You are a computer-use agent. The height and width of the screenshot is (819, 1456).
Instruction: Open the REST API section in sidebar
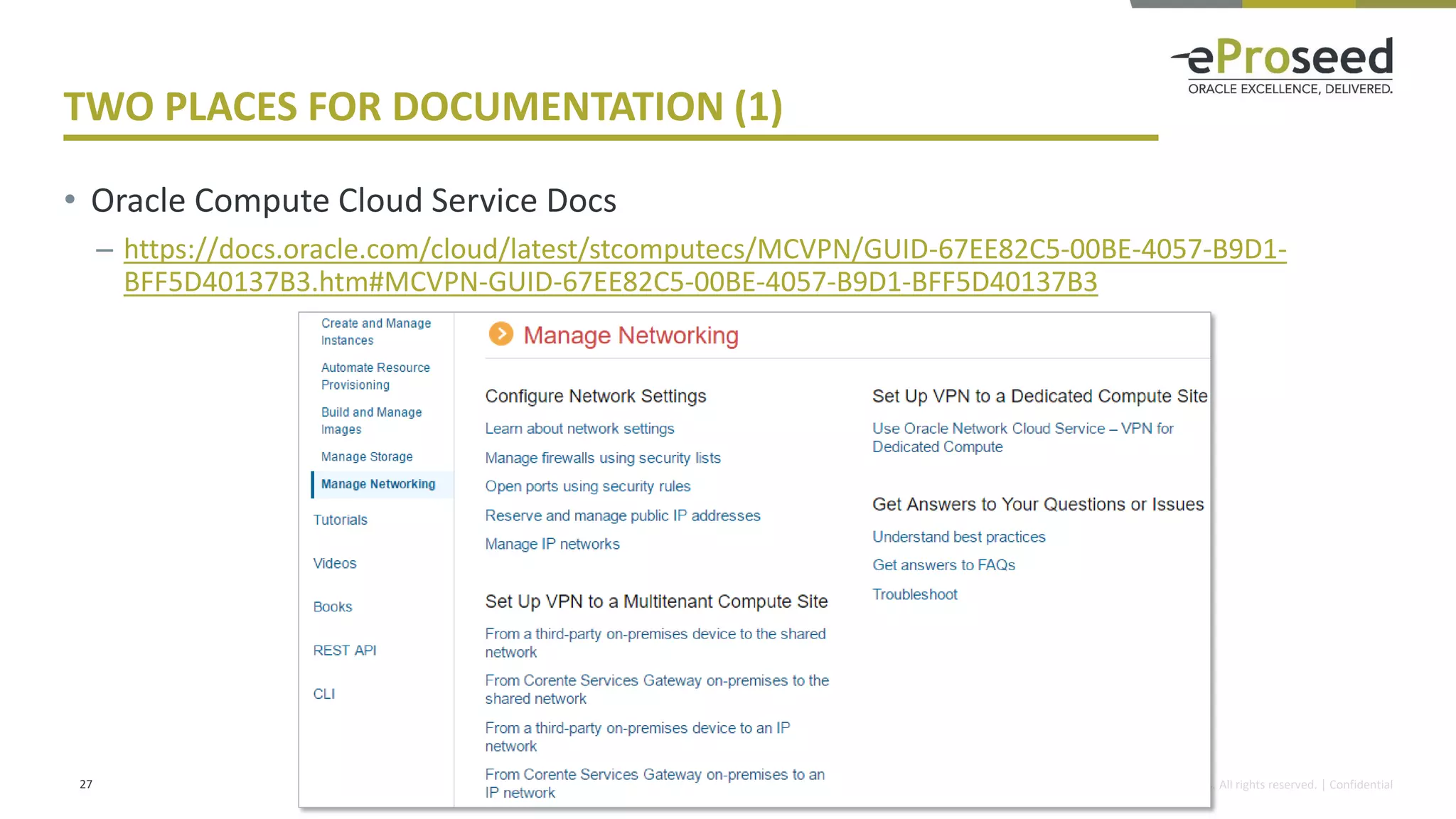(344, 651)
